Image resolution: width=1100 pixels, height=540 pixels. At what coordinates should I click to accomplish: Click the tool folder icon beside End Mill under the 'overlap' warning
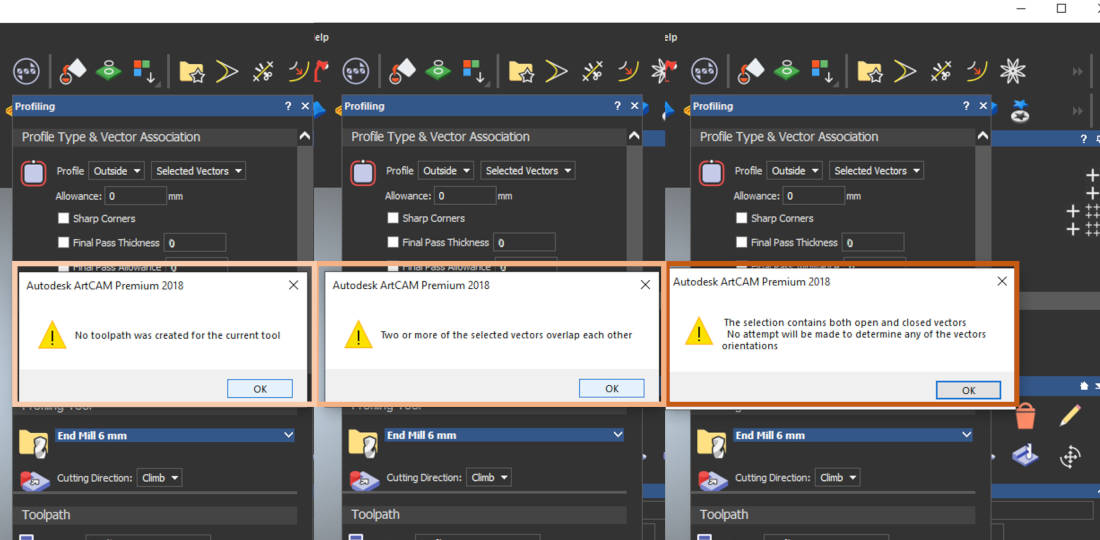[x=363, y=443]
